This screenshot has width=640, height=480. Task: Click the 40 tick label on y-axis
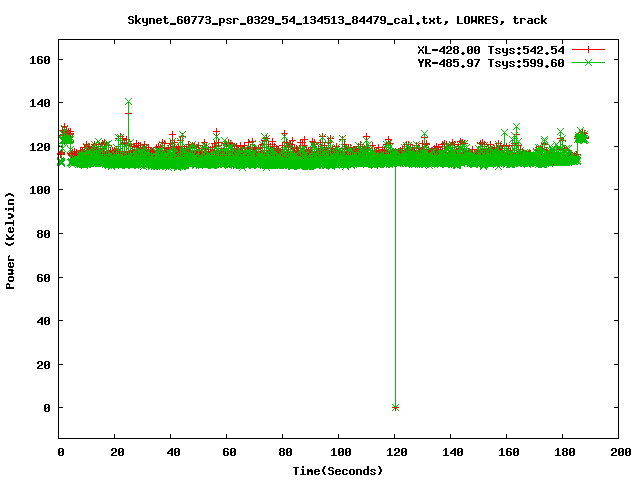point(43,321)
